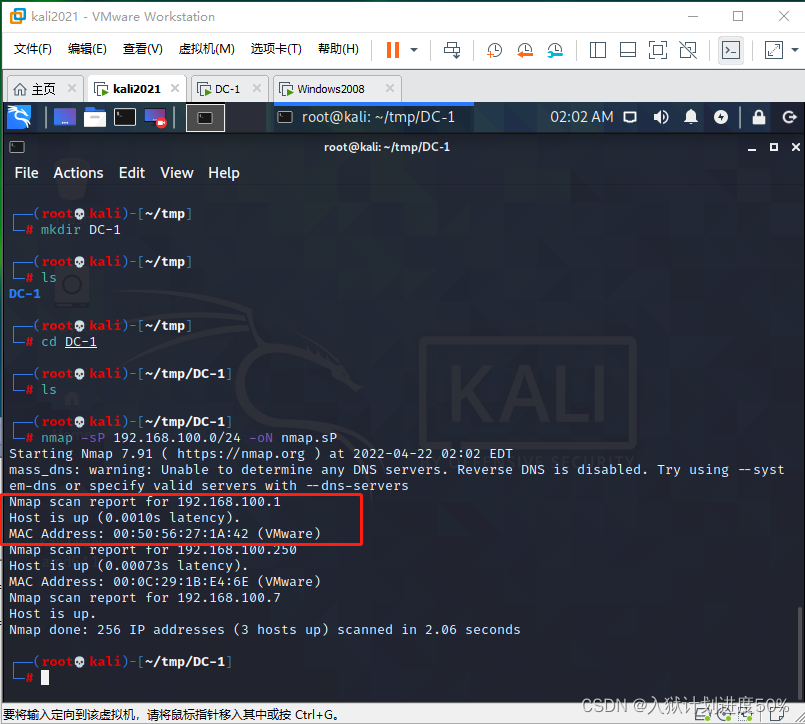Image resolution: width=805 pixels, height=724 pixels.
Task: Click the show desktop icon in Kali panel
Action: click(65, 117)
